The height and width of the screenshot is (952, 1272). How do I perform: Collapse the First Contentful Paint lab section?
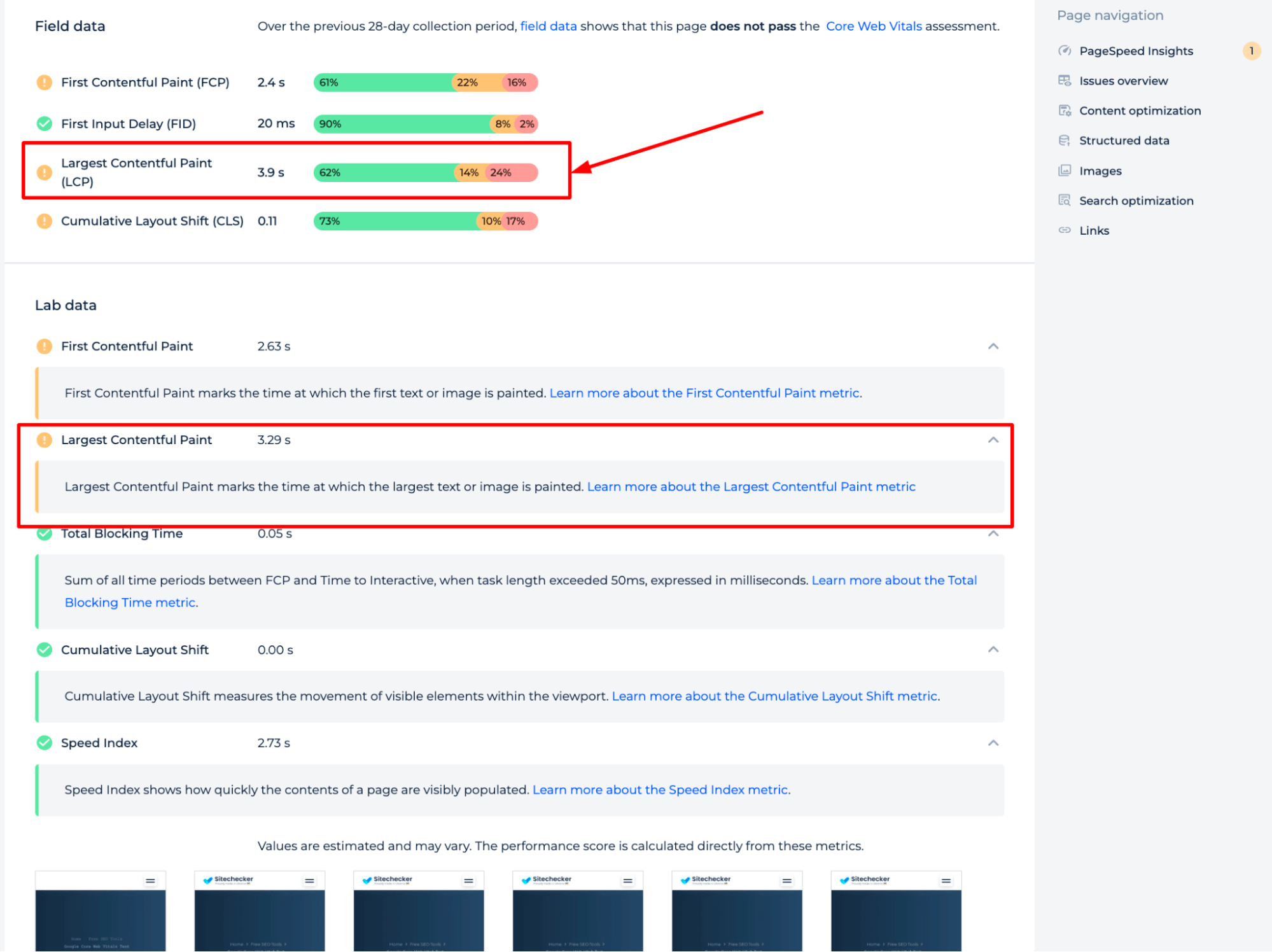993,346
